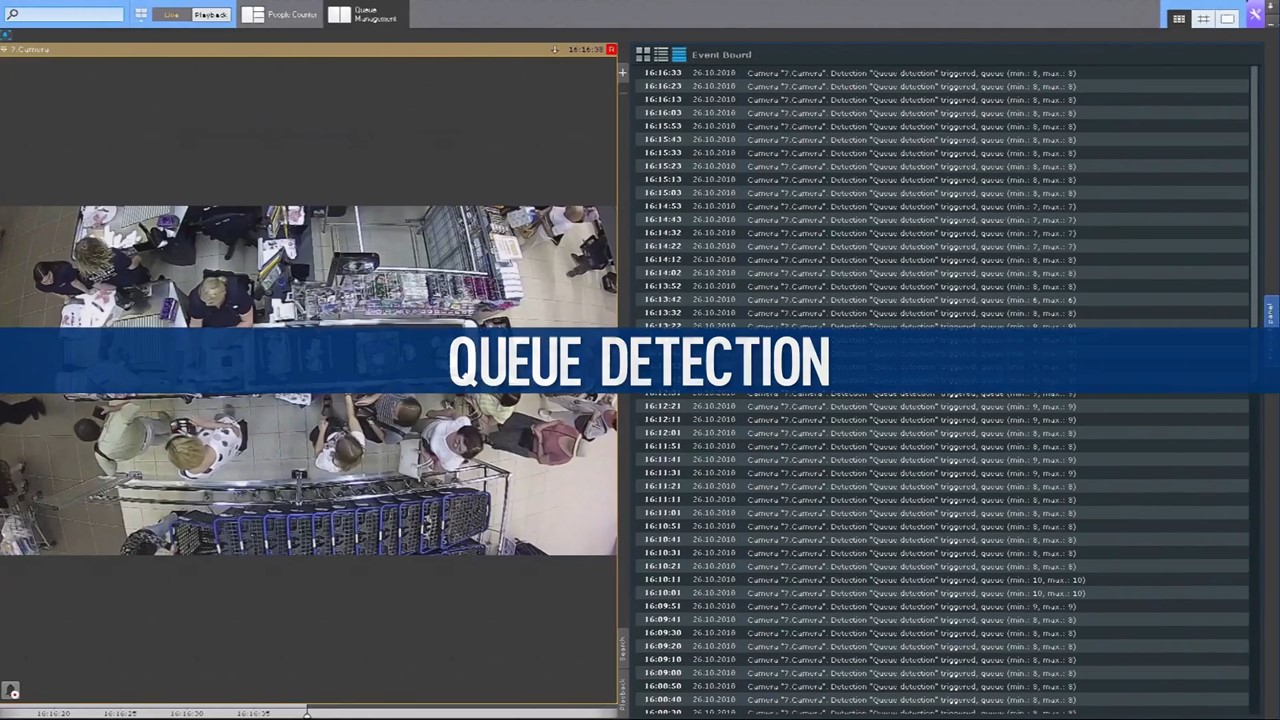Select the dense grid layout button

point(1179,18)
